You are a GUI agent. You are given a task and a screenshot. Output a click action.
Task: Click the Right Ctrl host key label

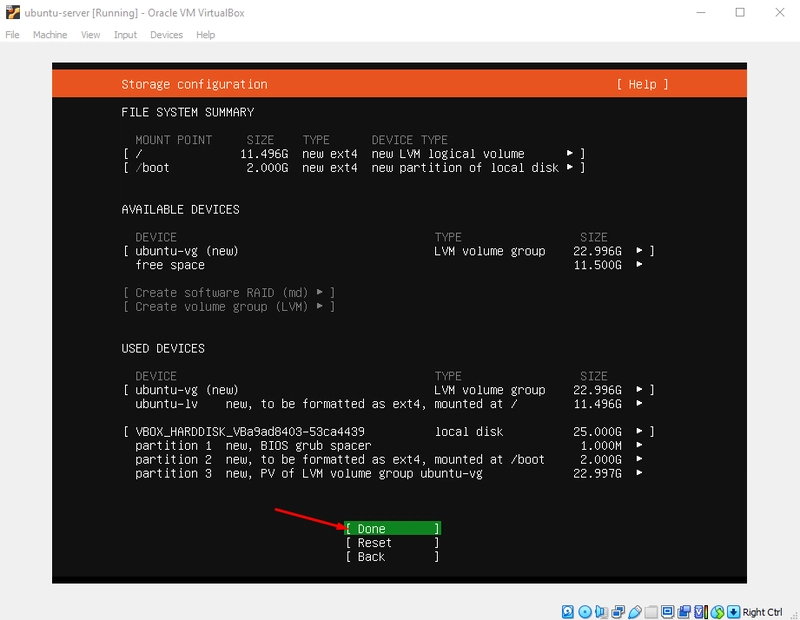[762, 612]
